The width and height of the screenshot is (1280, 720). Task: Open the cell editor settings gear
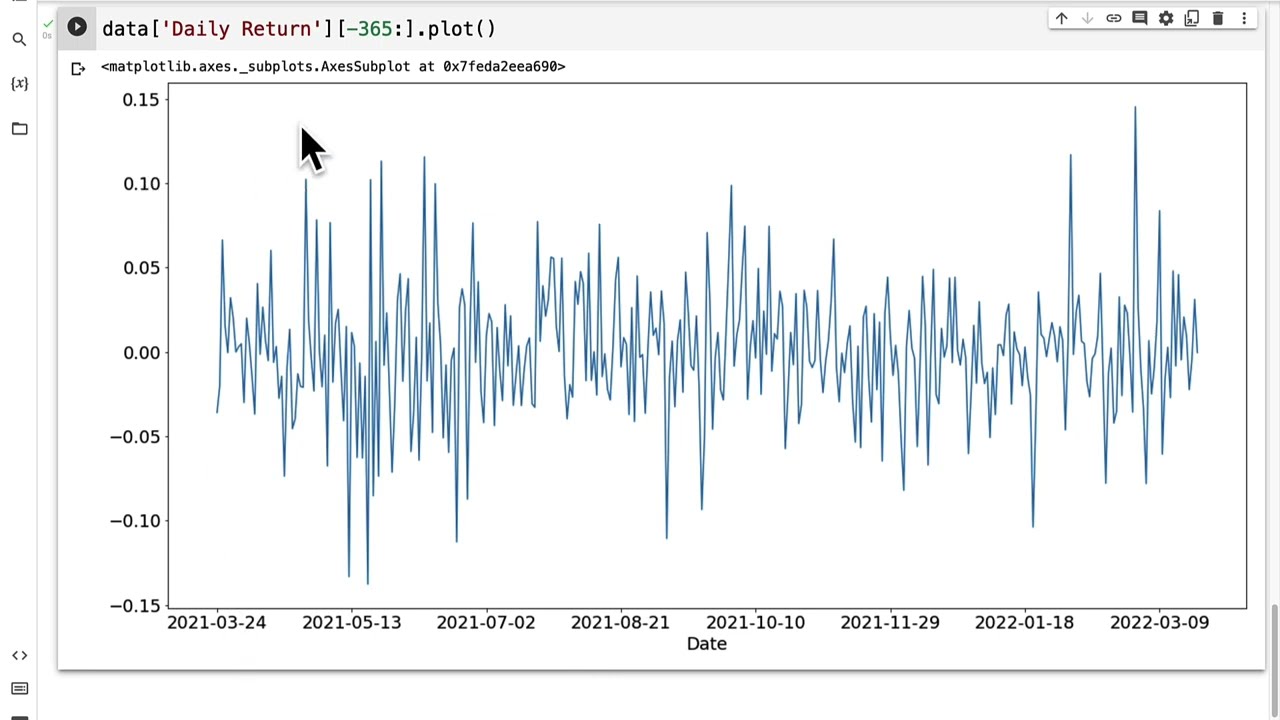click(x=1166, y=18)
